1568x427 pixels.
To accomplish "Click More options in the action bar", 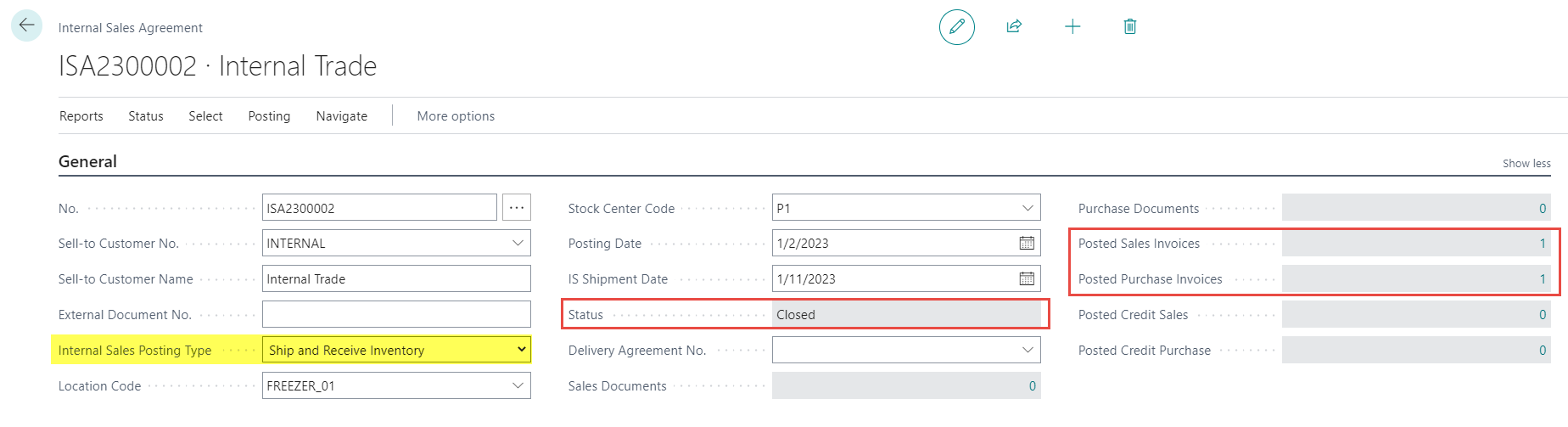I will click(x=456, y=116).
